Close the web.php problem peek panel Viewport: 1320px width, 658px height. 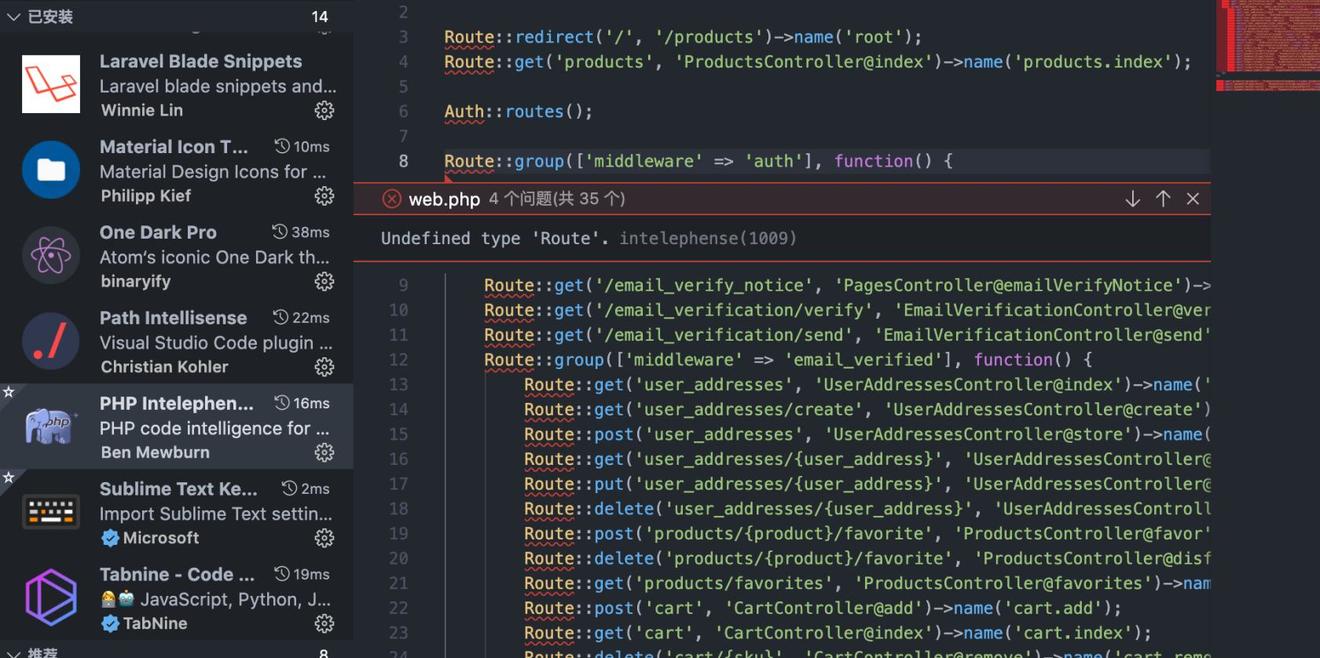(1193, 199)
